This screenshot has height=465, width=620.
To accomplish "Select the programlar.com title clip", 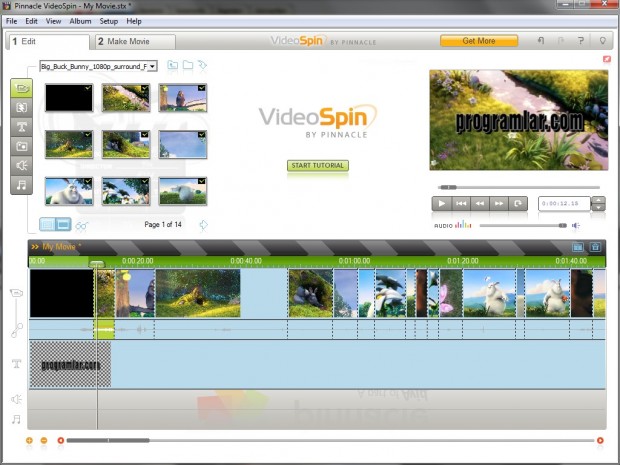I will [70, 364].
